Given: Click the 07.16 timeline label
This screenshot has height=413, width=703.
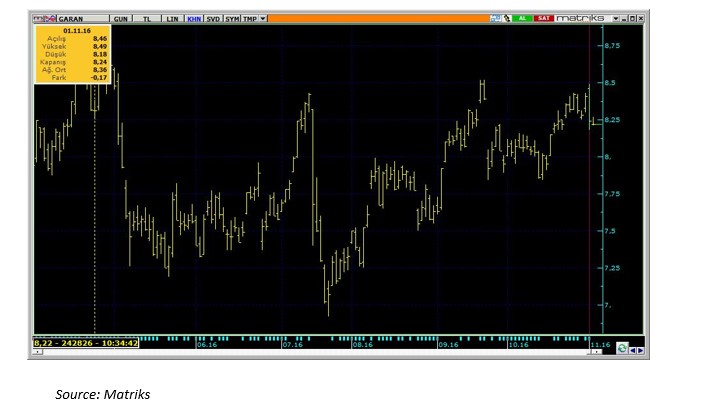Looking at the screenshot, I should (292, 344).
